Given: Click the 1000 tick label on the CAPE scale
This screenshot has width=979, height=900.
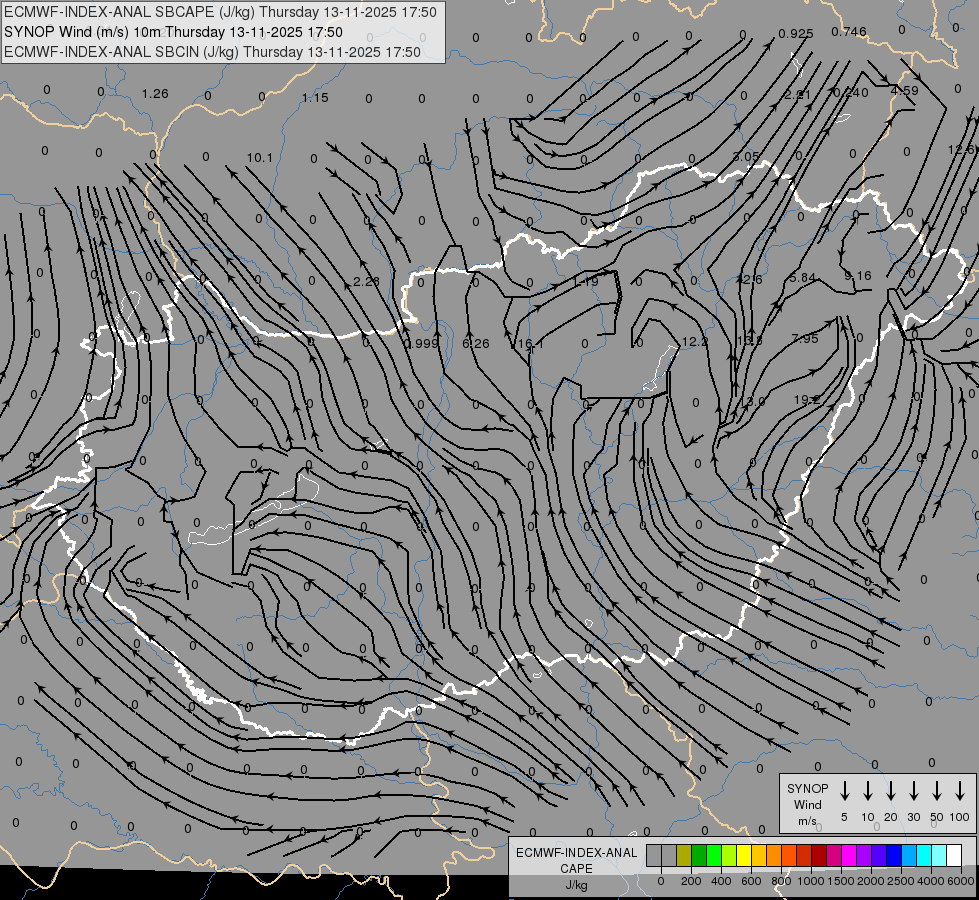Looking at the screenshot, I should pyautogui.click(x=810, y=881).
